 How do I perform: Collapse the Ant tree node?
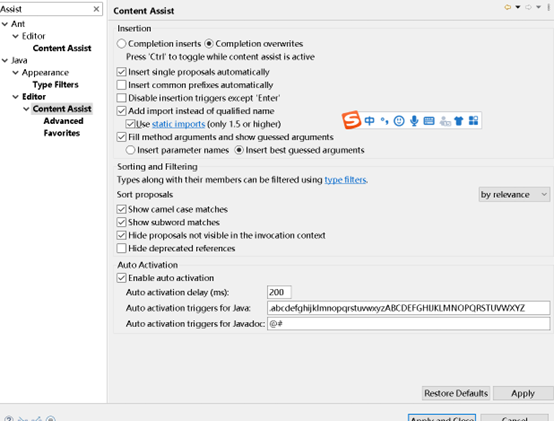(x=5, y=24)
